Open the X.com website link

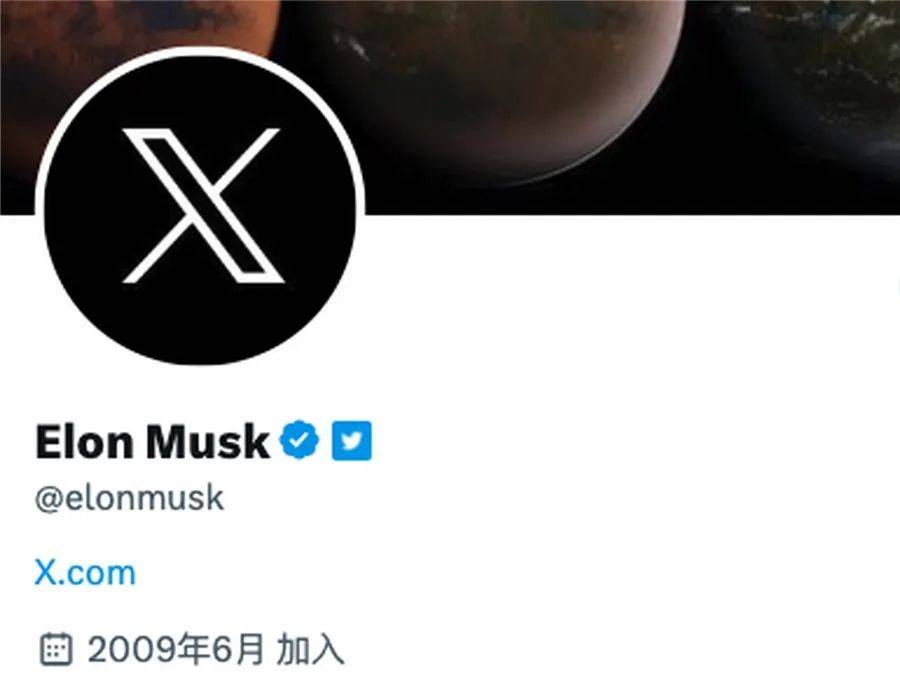tap(85, 572)
